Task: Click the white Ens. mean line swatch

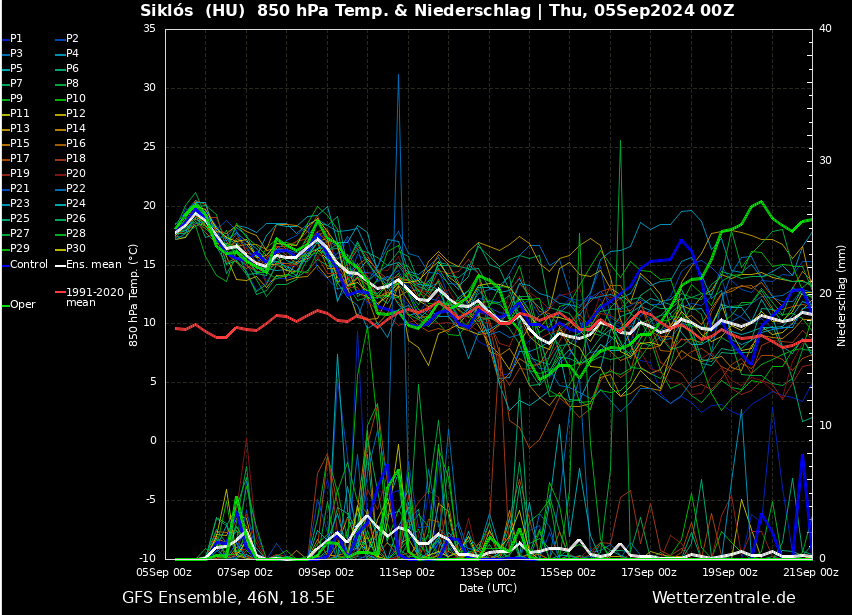Action: click(x=59, y=265)
